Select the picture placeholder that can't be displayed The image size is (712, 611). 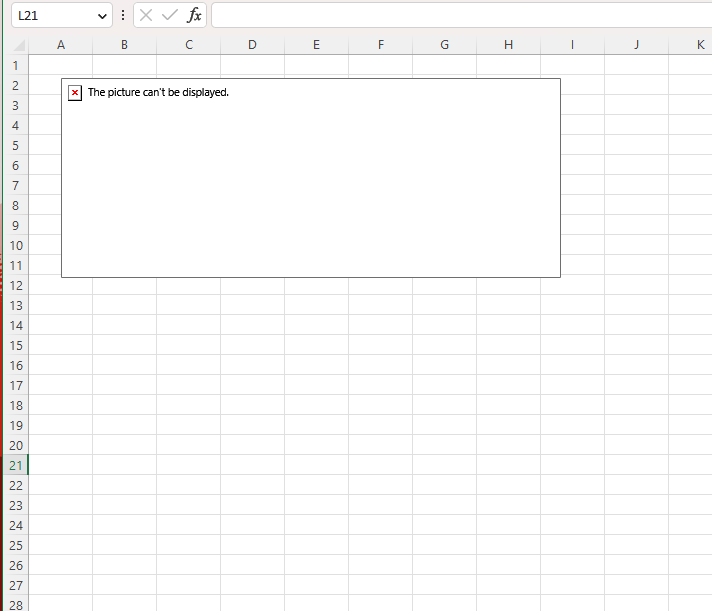[x=311, y=178]
